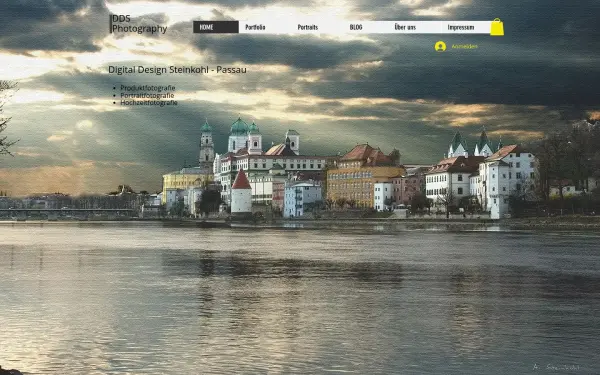Click the white round tower with red roof

click(241, 191)
